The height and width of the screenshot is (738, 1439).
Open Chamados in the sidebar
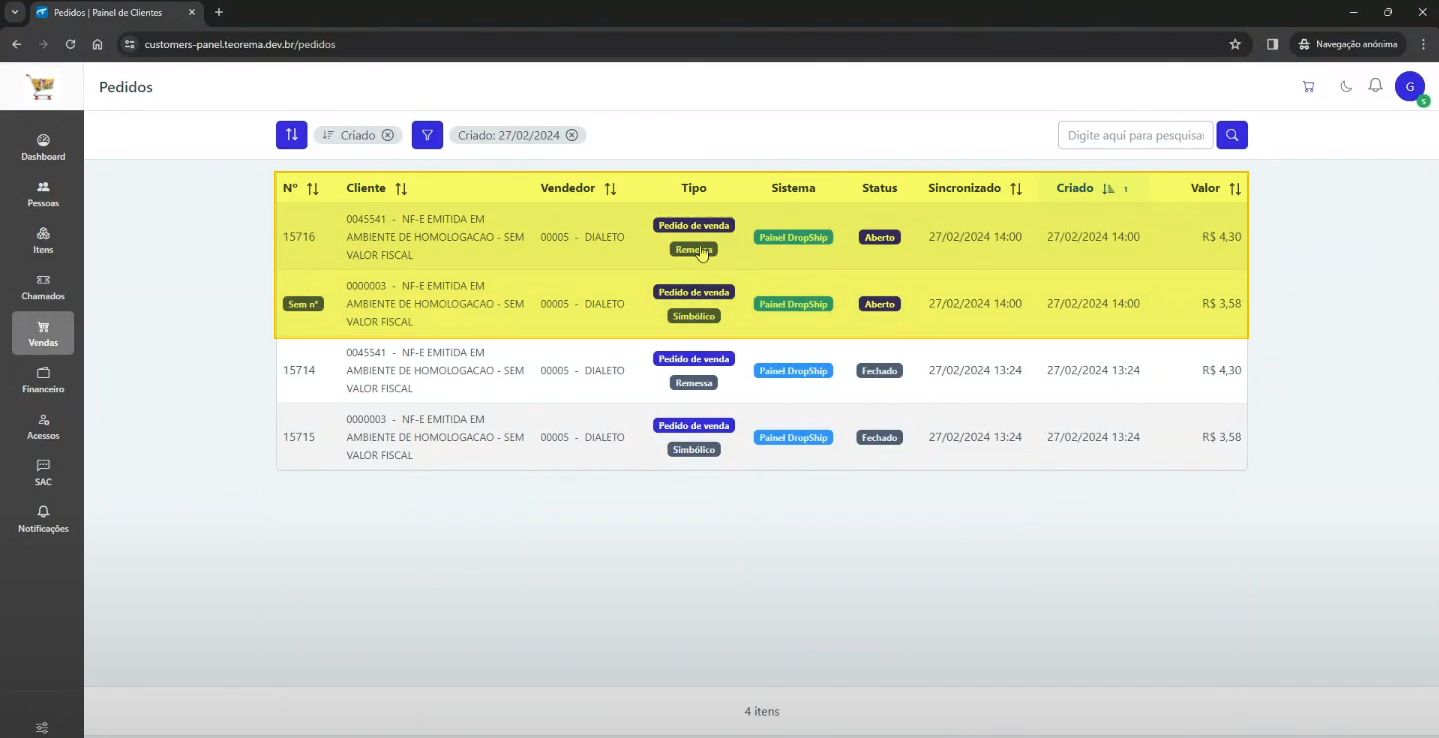click(43, 287)
